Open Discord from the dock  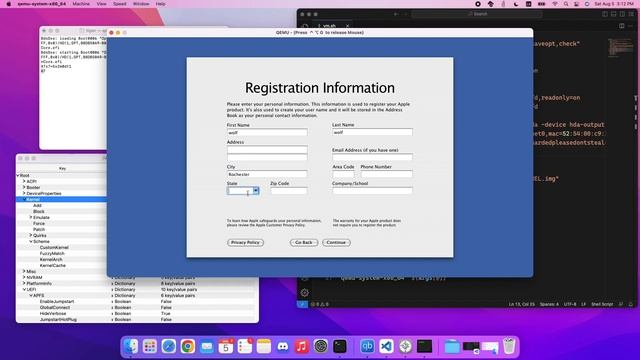click(x=283, y=346)
